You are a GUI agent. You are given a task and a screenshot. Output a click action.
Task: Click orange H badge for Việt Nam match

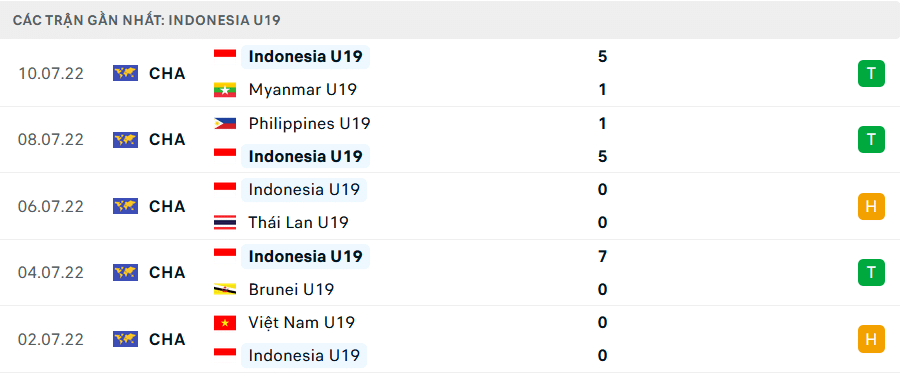tap(871, 339)
